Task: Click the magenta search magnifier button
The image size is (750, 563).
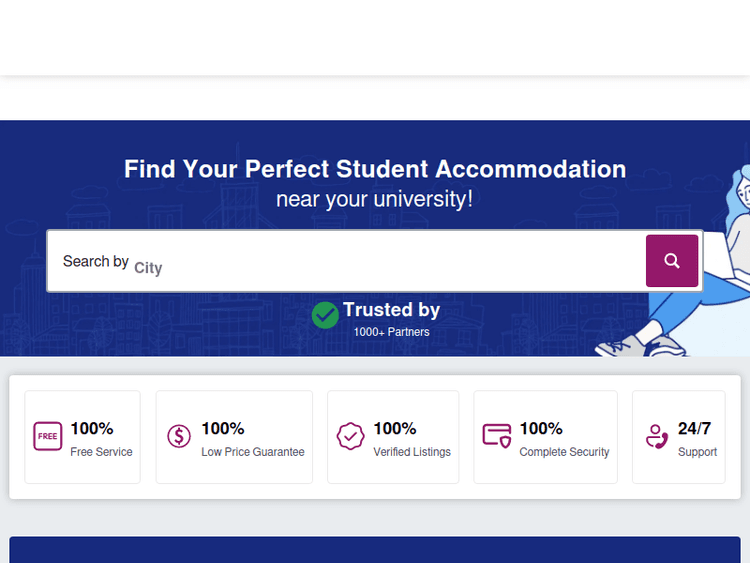Action: (x=672, y=261)
